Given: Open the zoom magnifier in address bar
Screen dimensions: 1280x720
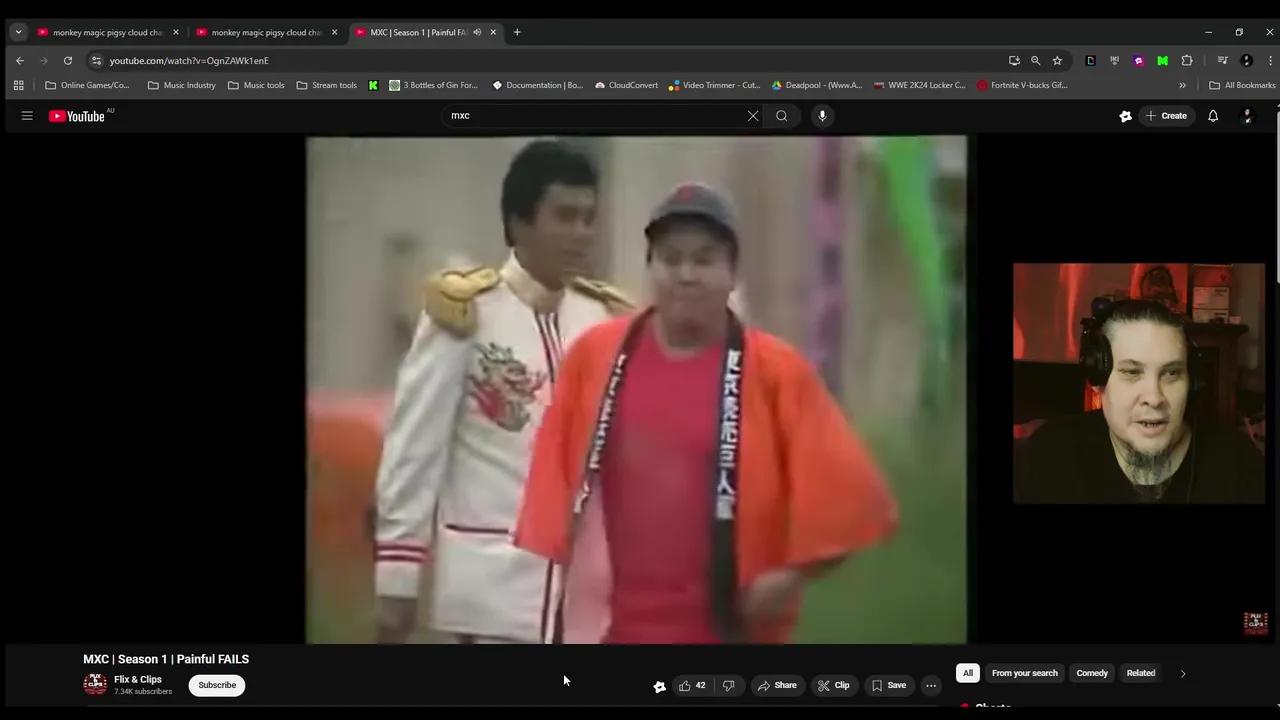Looking at the screenshot, I should [1036, 60].
